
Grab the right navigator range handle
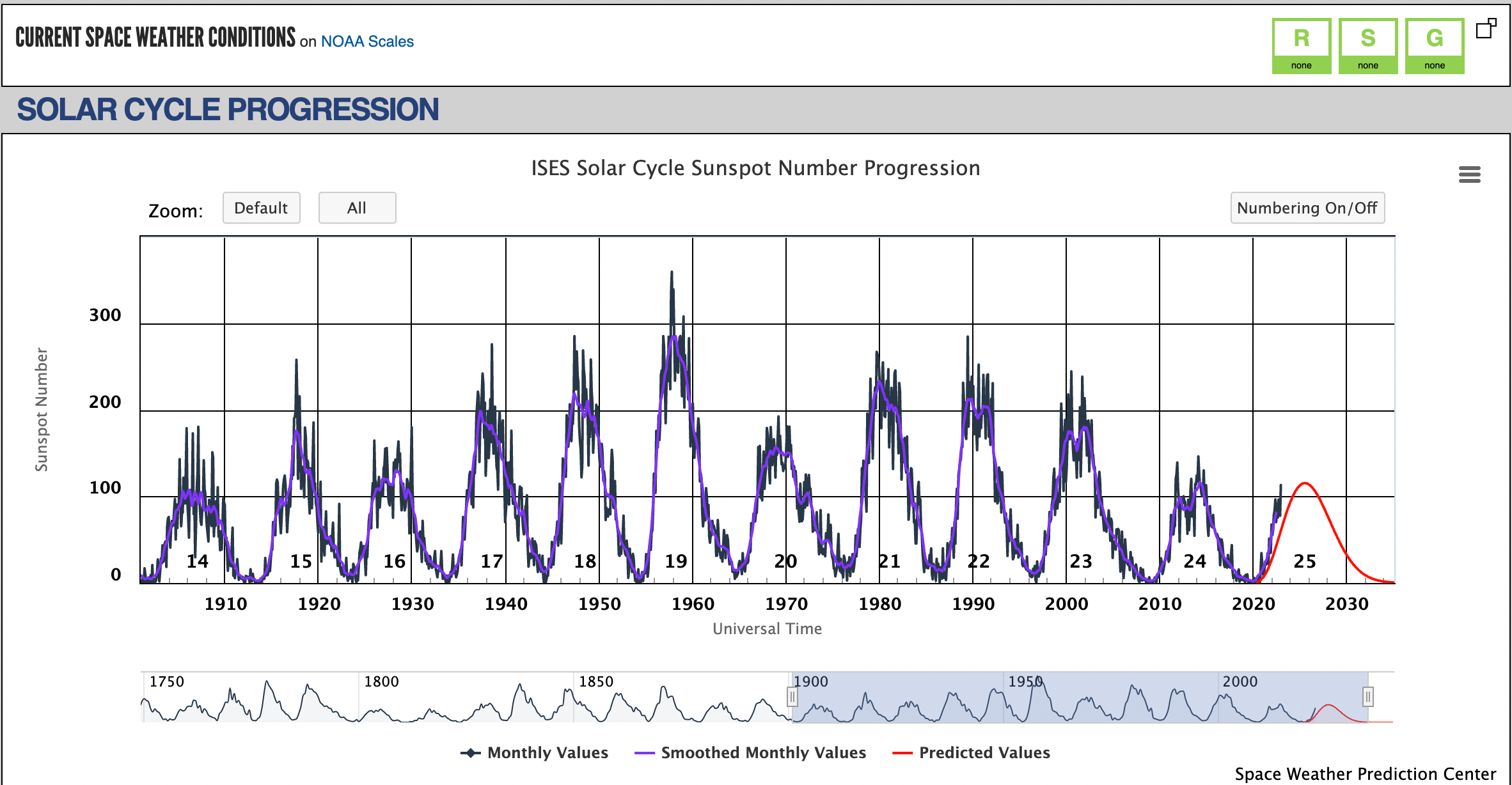tap(1367, 696)
